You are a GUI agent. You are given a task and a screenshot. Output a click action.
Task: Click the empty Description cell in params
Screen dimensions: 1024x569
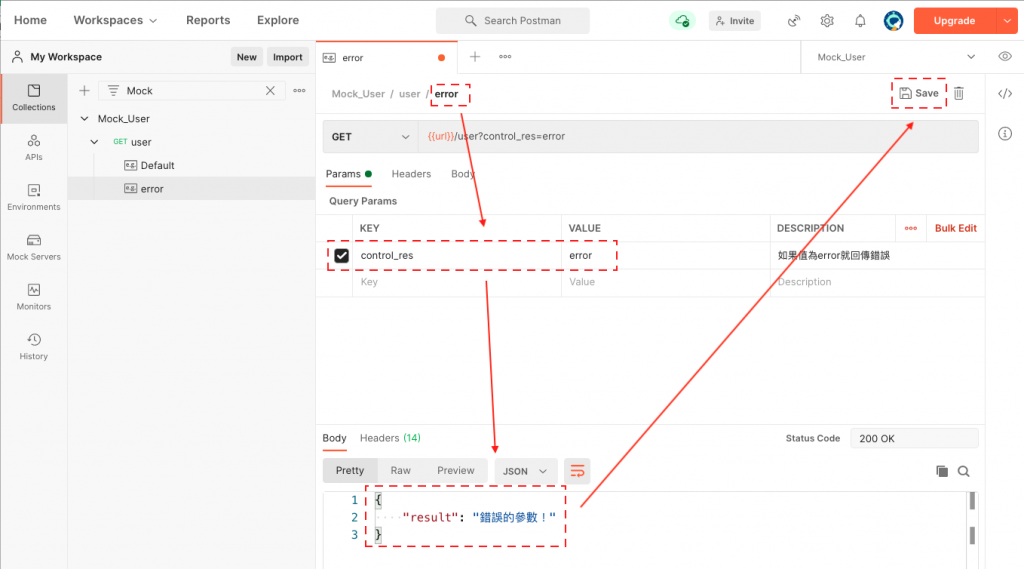(877, 282)
